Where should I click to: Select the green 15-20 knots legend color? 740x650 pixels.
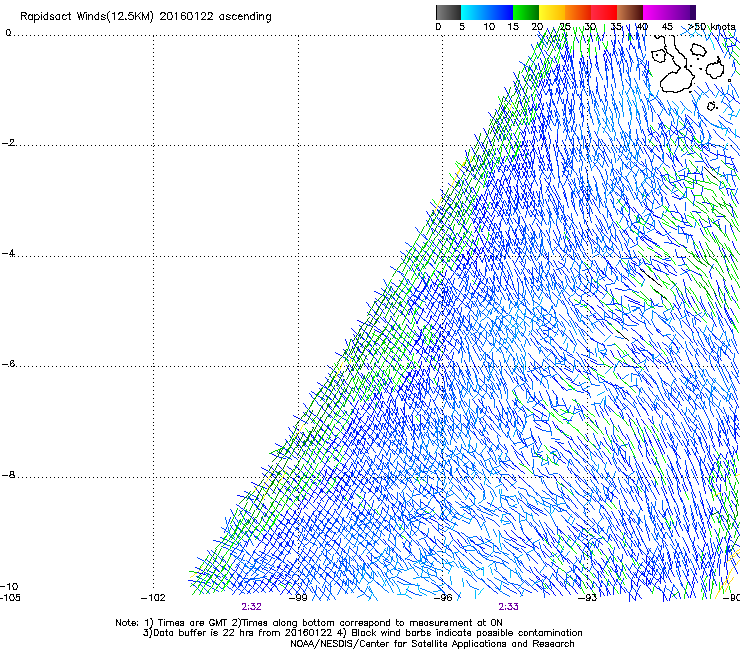(x=526, y=12)
